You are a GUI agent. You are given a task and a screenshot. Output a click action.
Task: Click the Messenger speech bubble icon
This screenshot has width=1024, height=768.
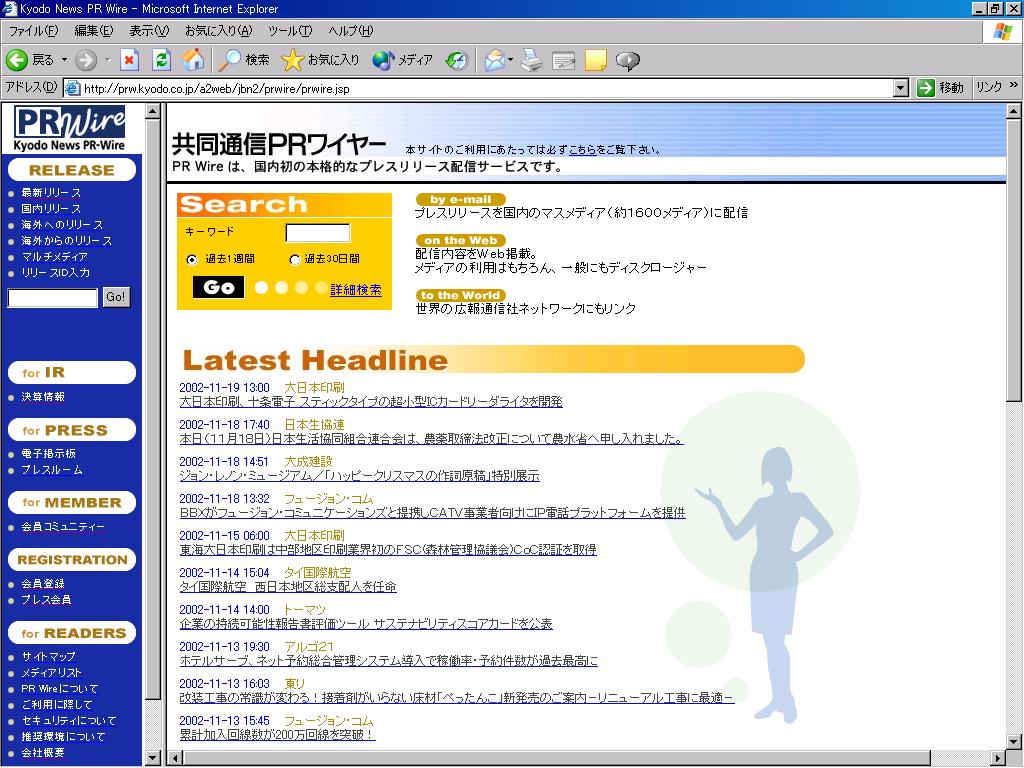628,61
